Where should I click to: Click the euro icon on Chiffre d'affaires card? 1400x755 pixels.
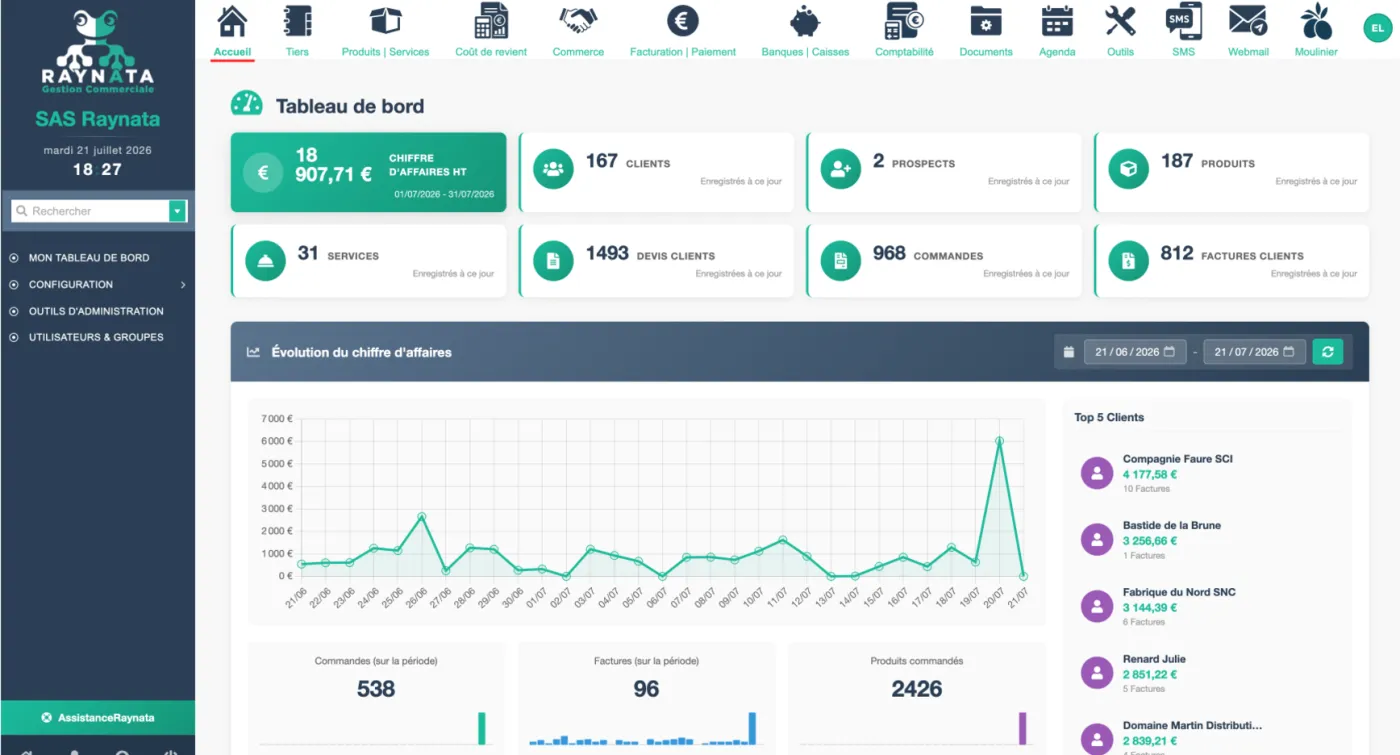point(263,173)
